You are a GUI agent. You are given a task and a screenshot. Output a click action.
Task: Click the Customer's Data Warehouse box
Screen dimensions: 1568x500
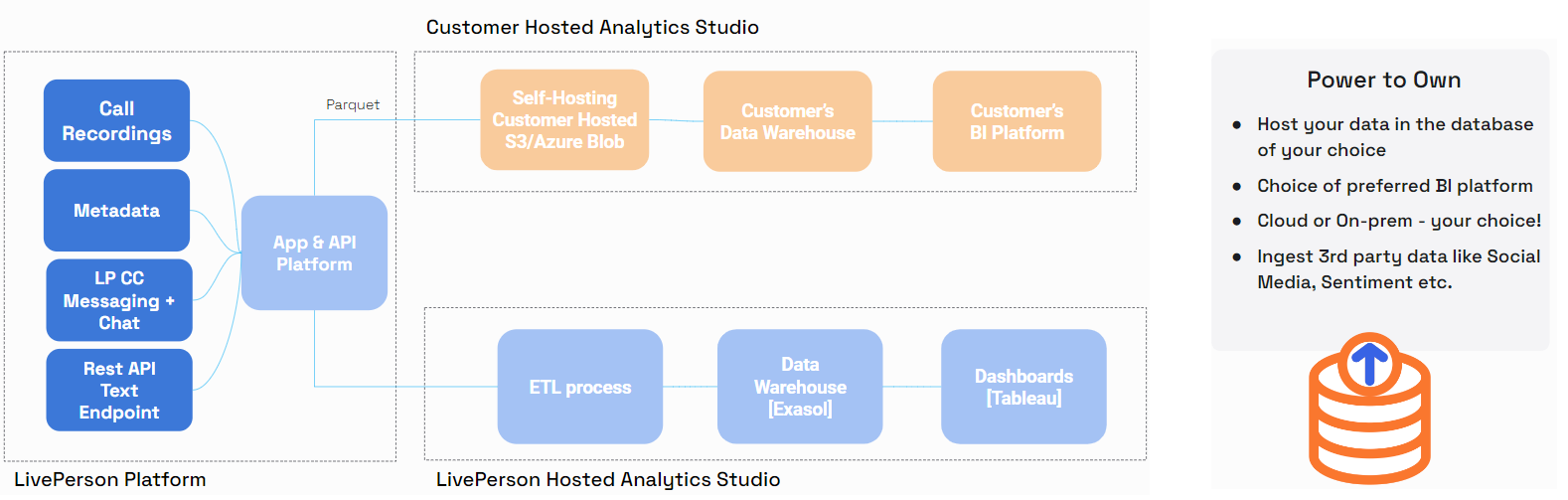pos(788,121)
